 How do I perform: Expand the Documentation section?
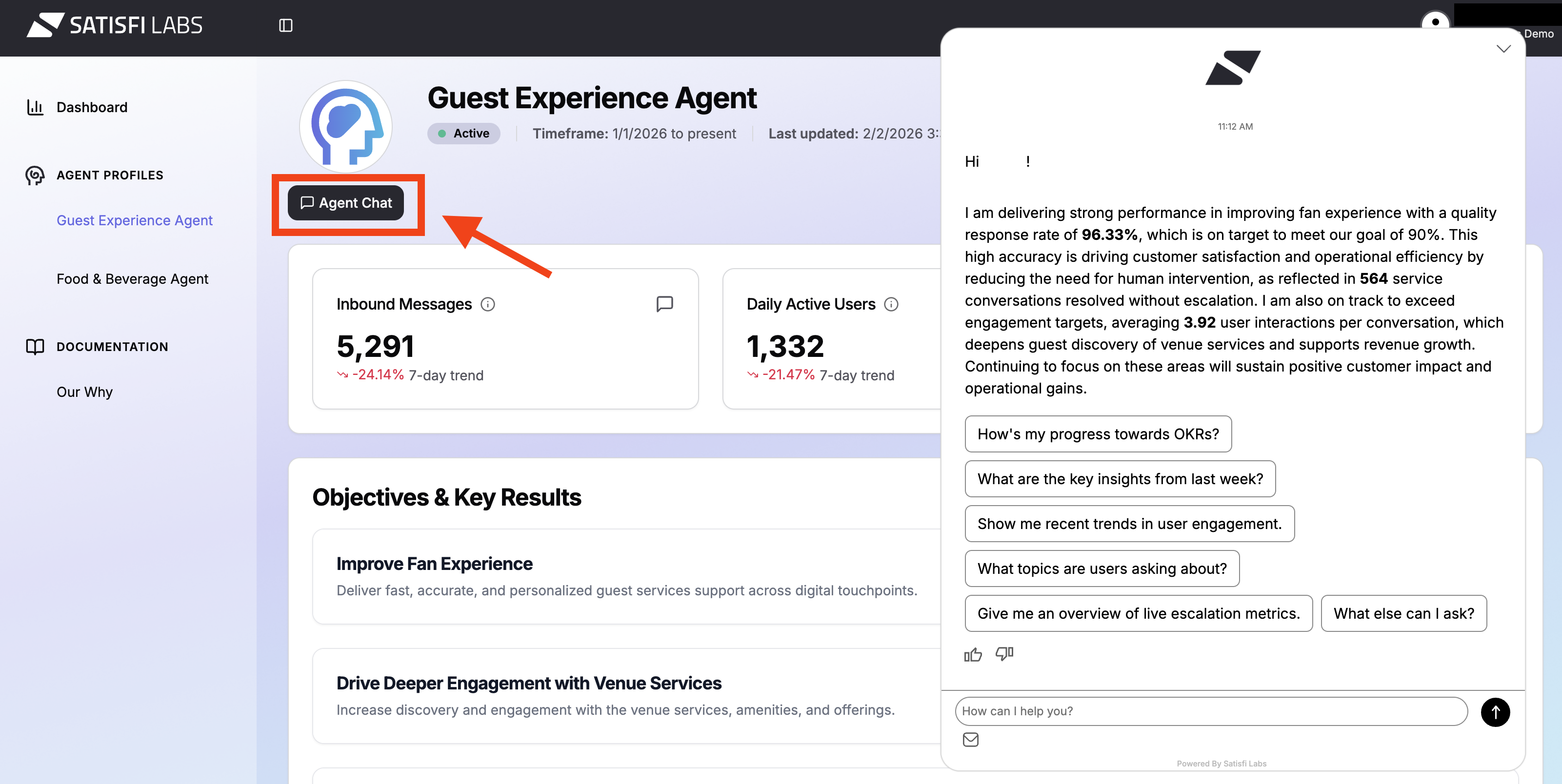tap(112, 347)
